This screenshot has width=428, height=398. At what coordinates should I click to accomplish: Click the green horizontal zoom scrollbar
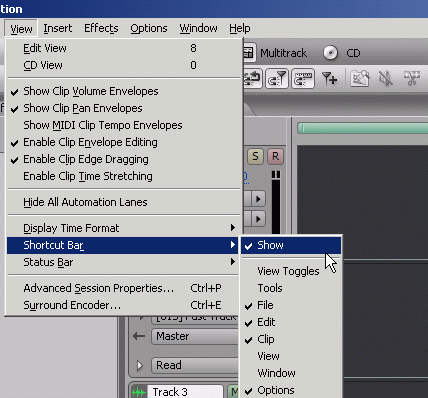(363, 128)
